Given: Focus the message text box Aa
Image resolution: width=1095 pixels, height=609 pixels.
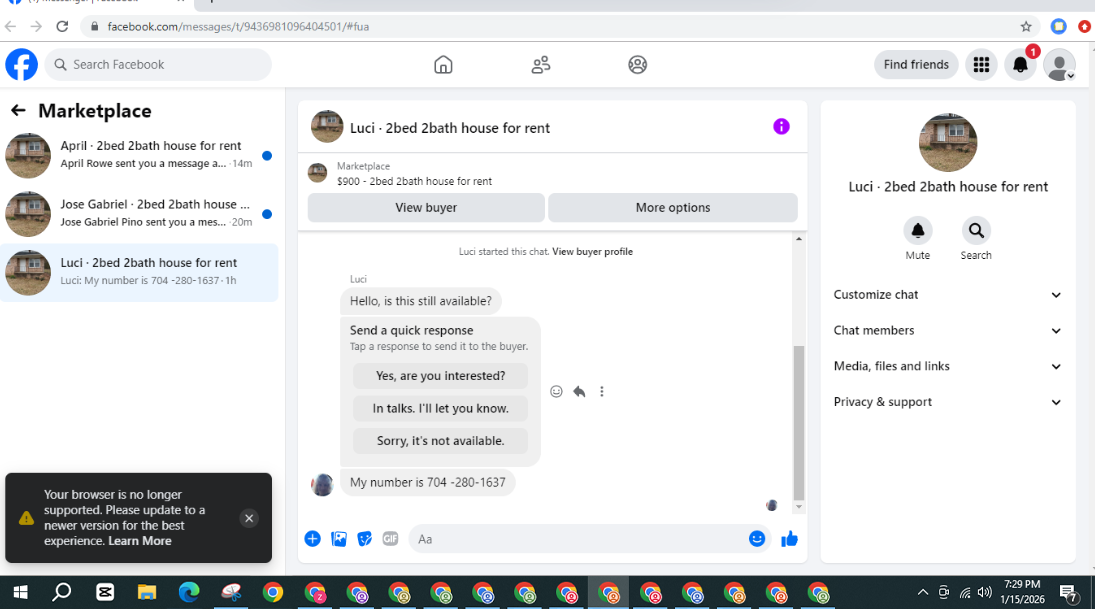Looking at the screenshot, I should [578, 538].
